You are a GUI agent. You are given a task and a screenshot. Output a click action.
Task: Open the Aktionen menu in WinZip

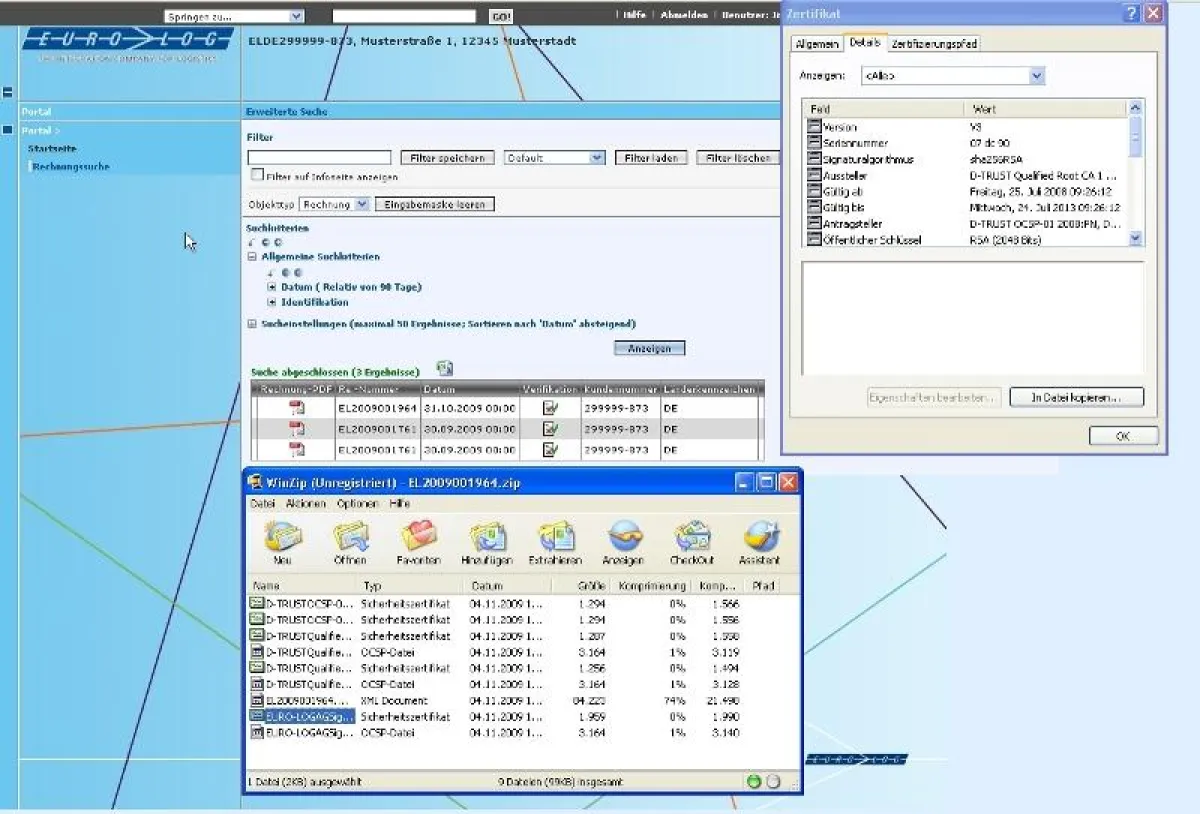click(x=306, y=504)
